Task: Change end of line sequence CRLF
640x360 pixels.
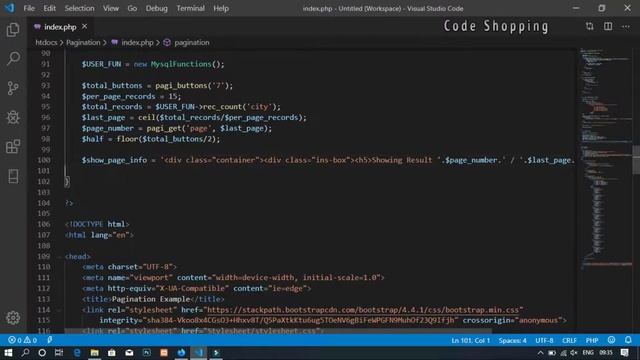Action: 569,340
